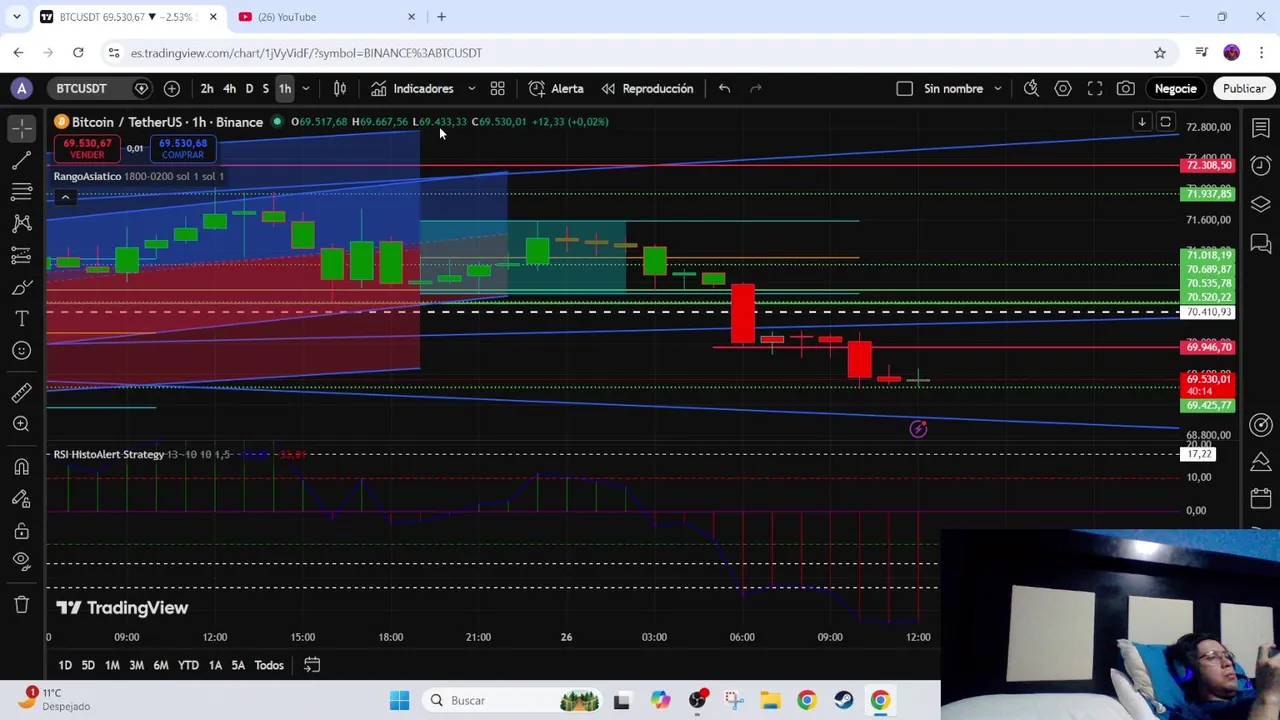
Task: Open the alerts clock panel
Action: (x=1261, y=166)
